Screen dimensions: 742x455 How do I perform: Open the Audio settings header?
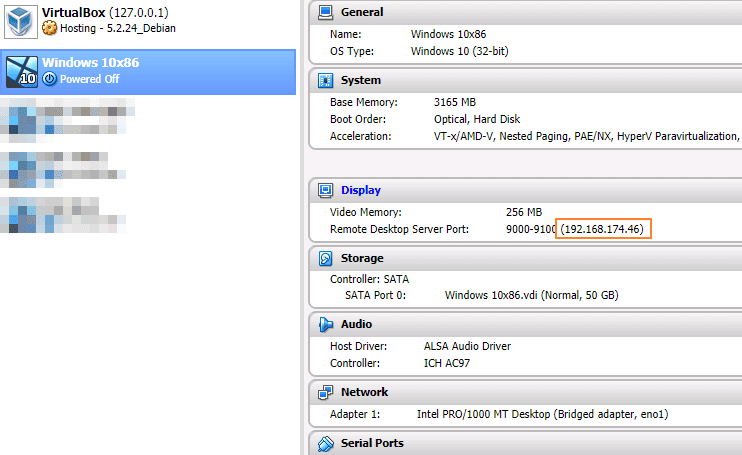(356, 324)
